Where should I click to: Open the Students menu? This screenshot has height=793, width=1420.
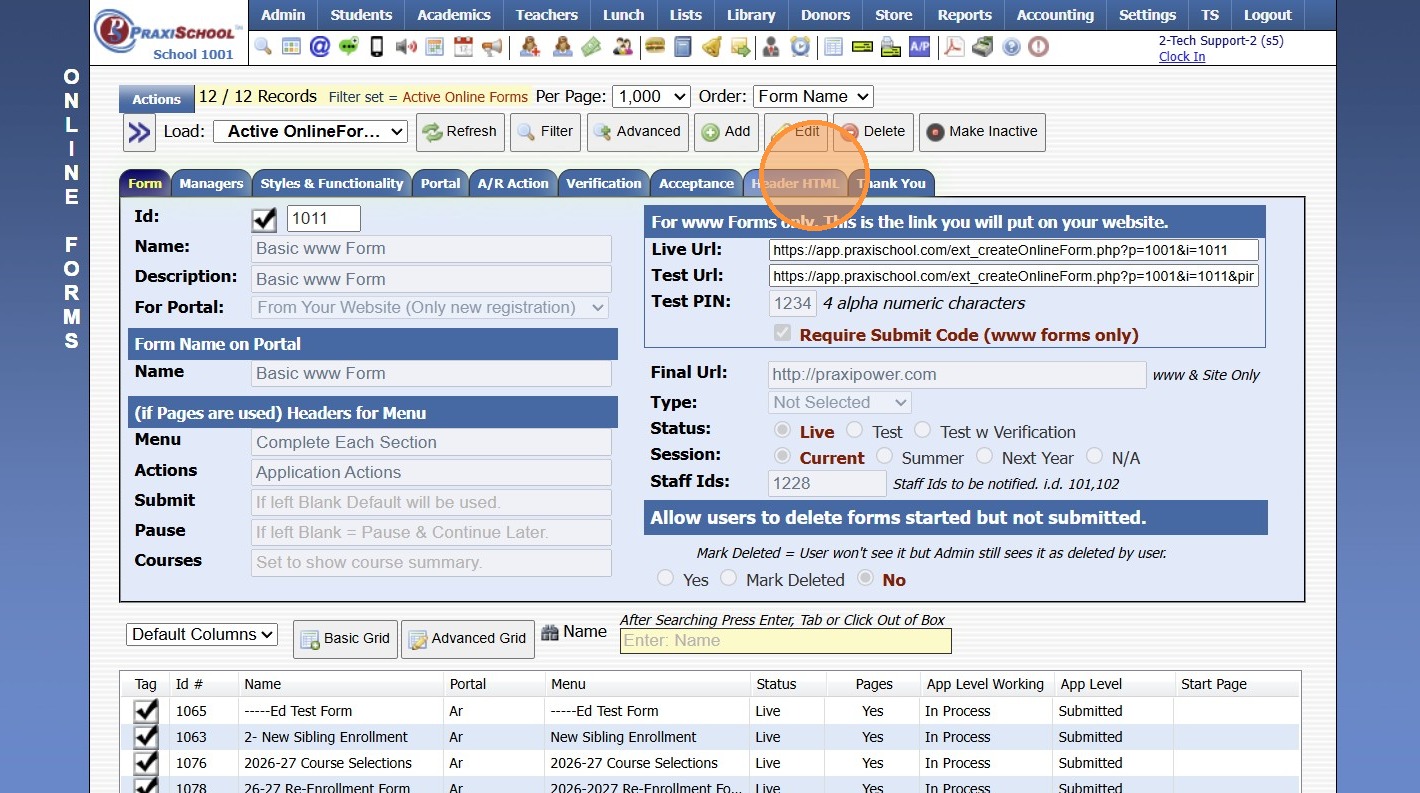(361, 15)
